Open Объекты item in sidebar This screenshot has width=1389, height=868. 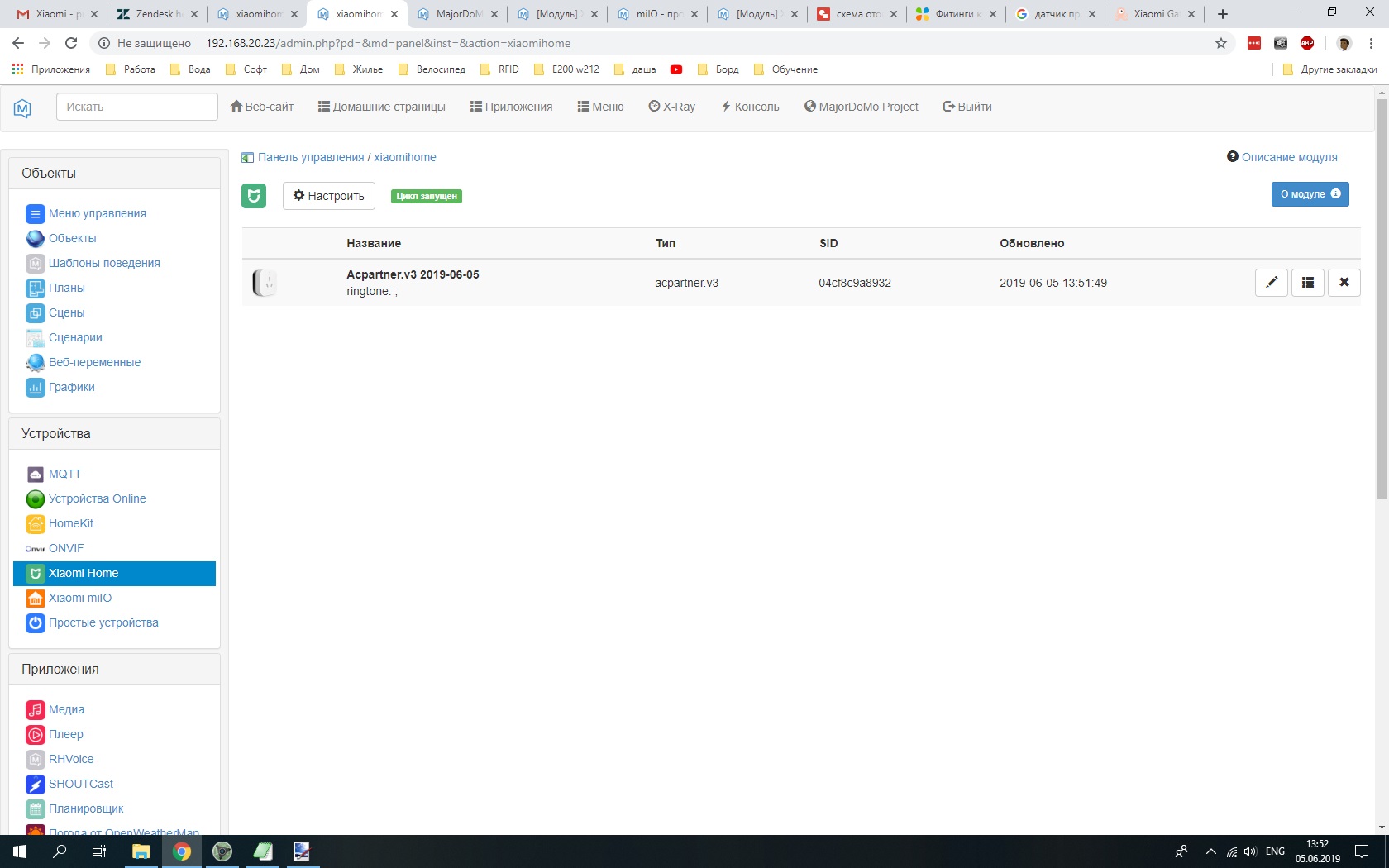pos(72,238)
